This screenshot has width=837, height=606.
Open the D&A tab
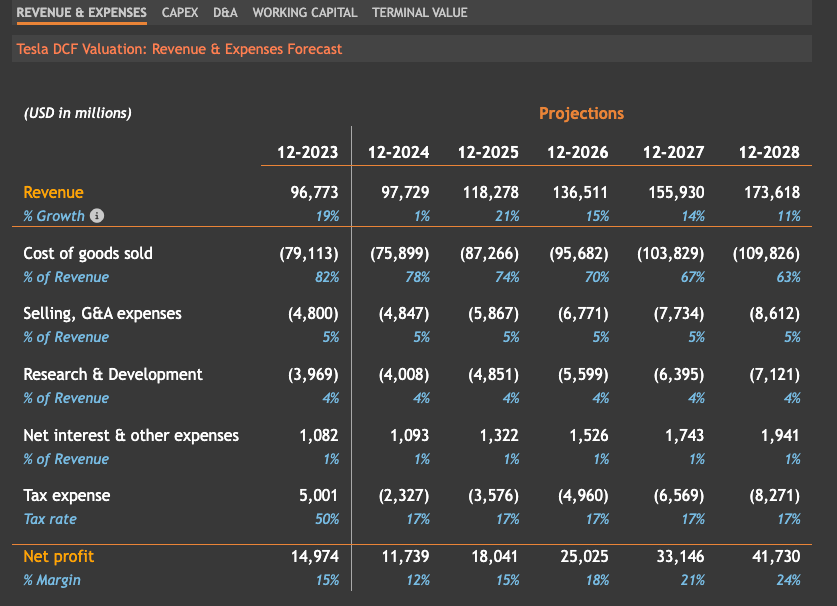pyautogui.click(x=225, y=13)
